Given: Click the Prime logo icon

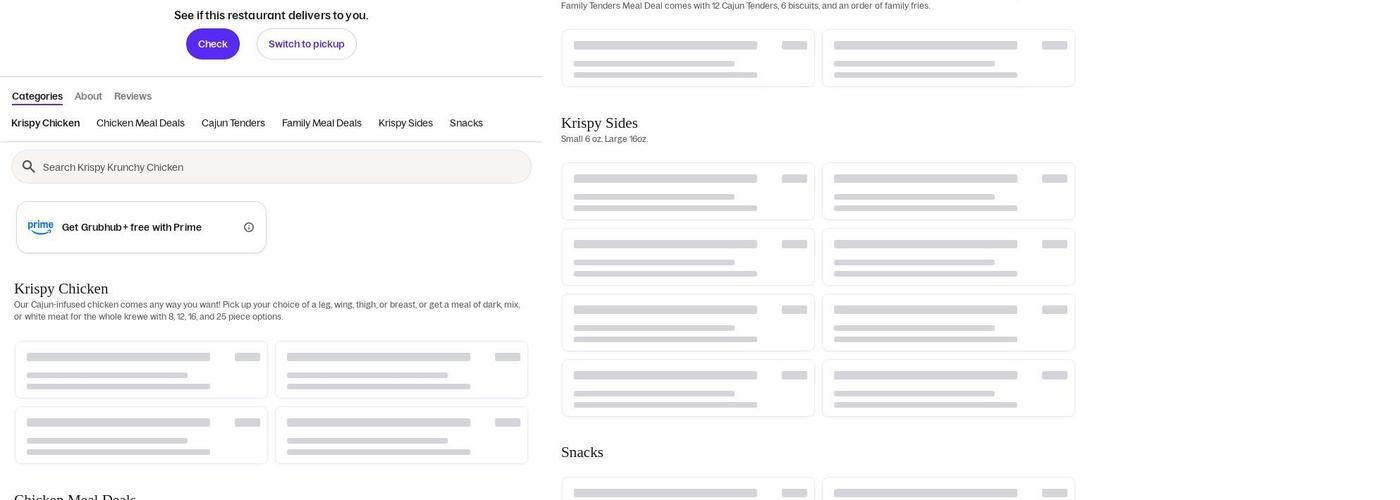Looking at the screenshot, I should tap(41, 227).
